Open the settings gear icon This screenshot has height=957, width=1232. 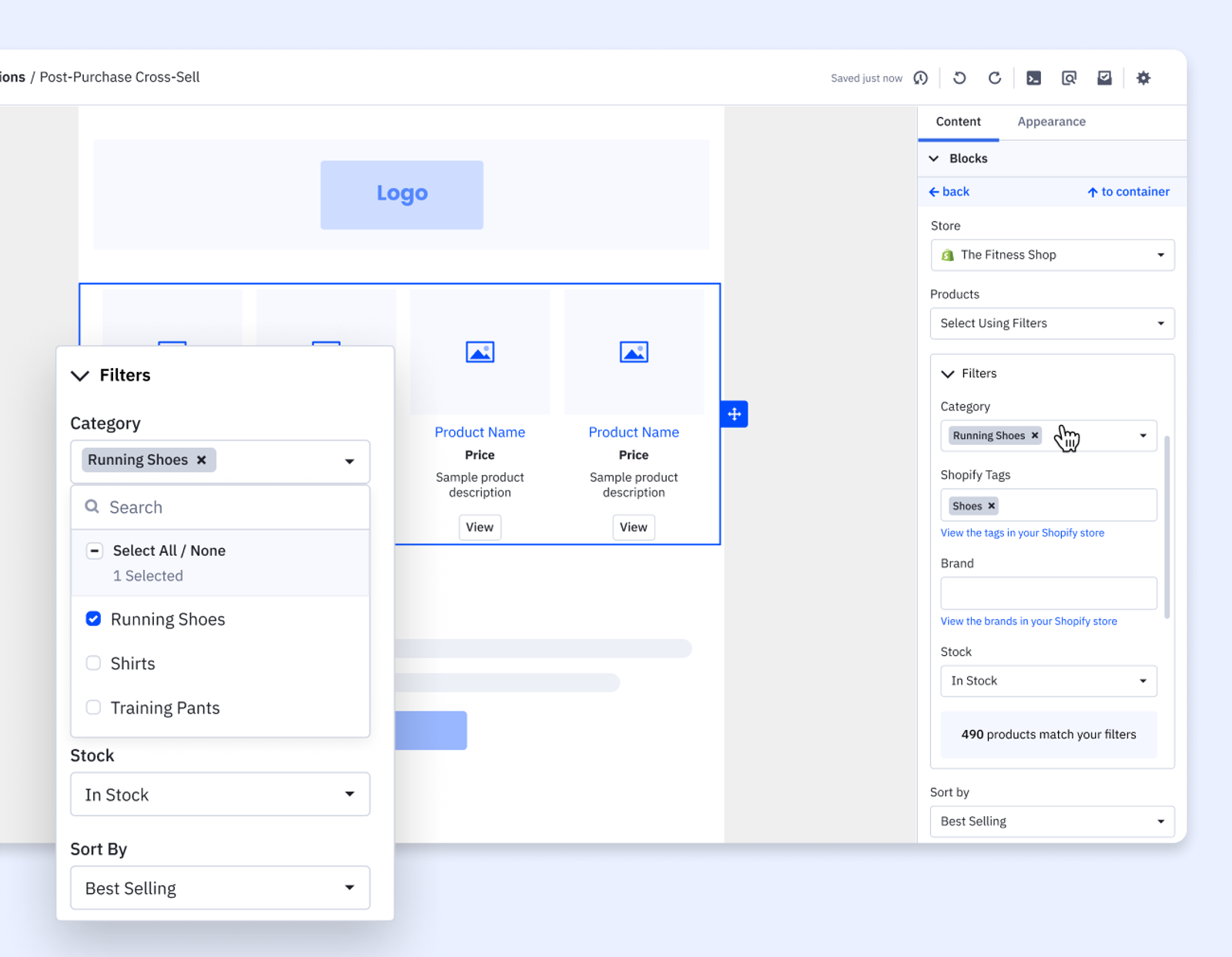(1143, 78)
